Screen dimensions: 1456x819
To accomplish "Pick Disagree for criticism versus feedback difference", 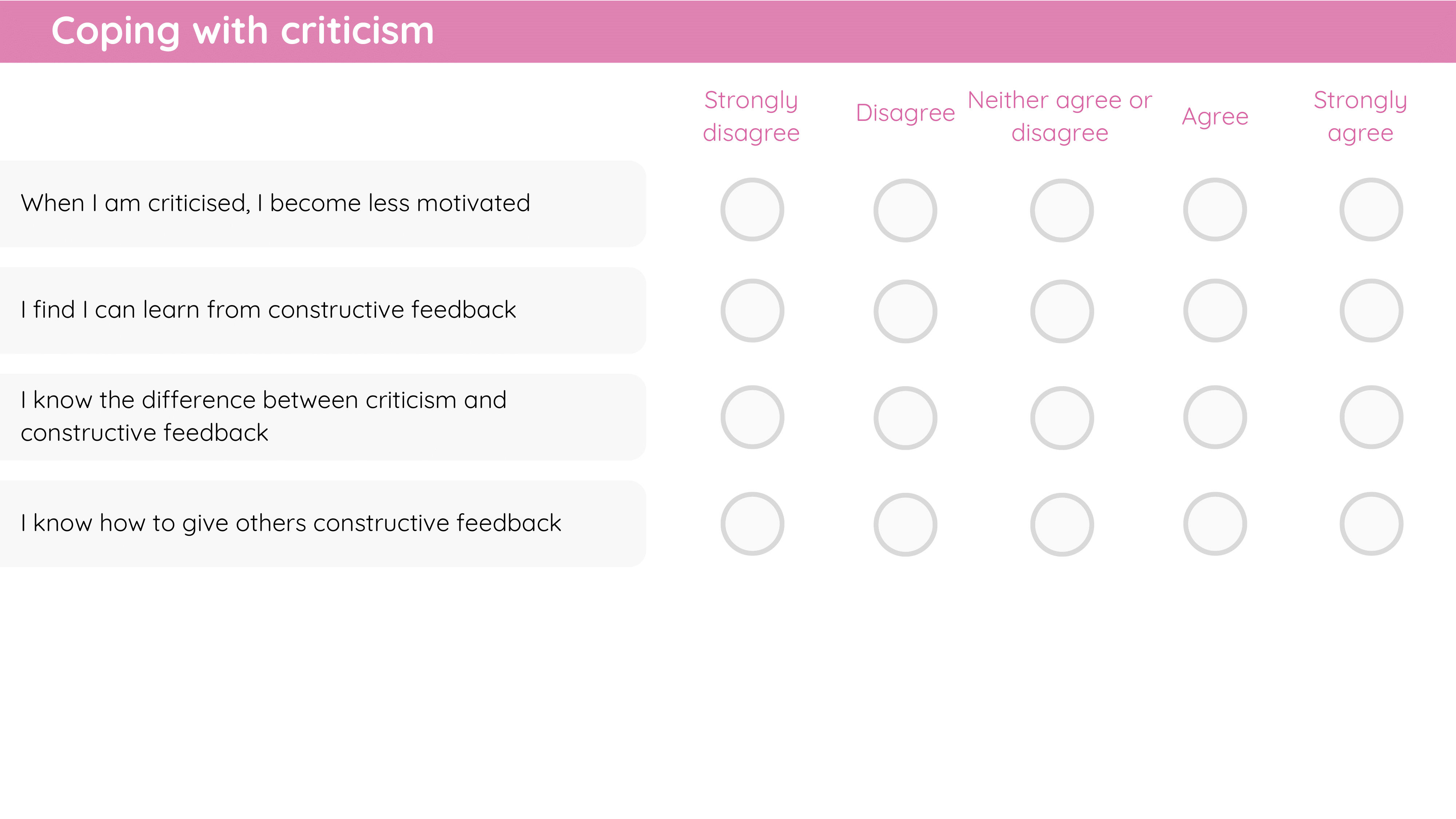I will point(906,418).
